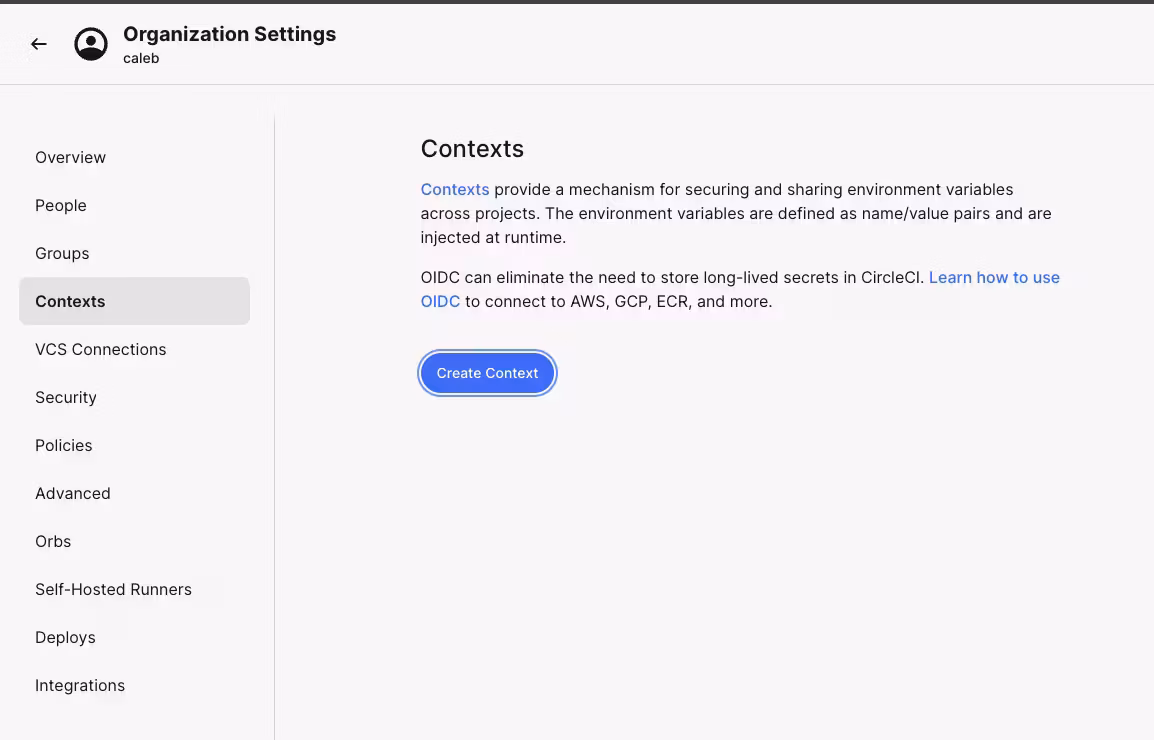Select the Integrations sidebar item
The image size is (1154, 740).
(80, 685)
